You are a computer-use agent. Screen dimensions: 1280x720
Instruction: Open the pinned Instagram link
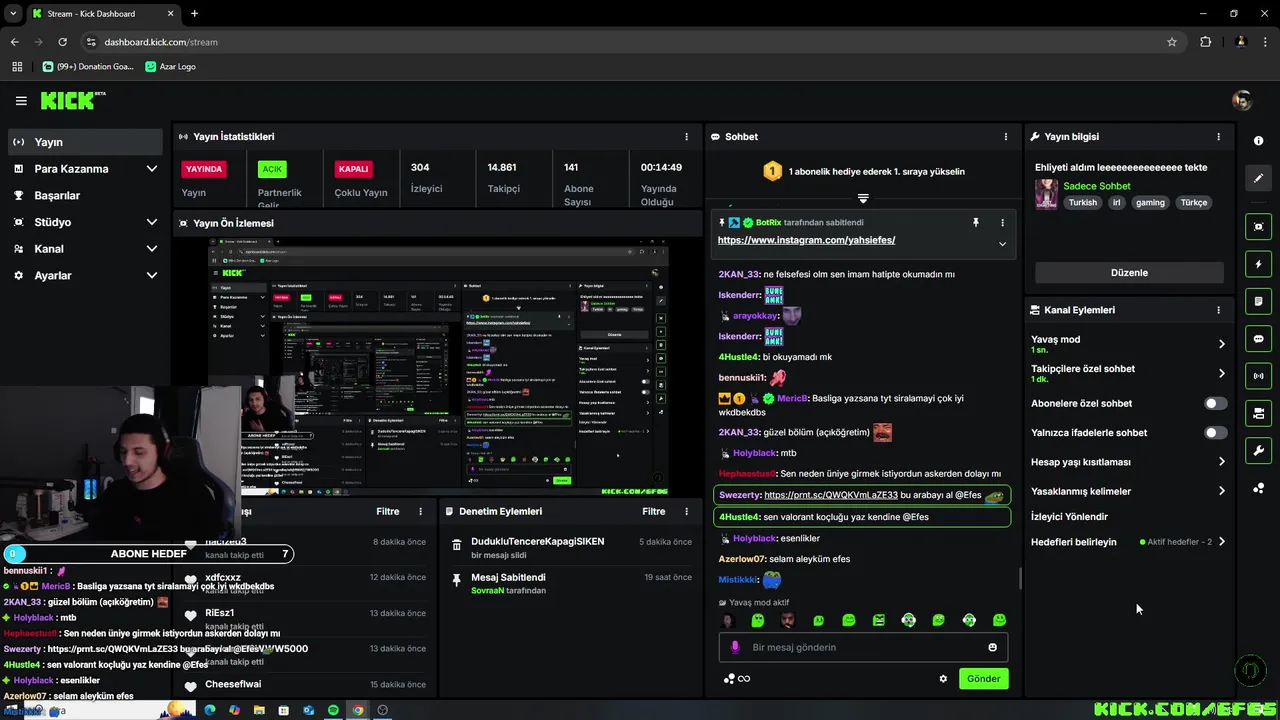(x=806, y=240)
